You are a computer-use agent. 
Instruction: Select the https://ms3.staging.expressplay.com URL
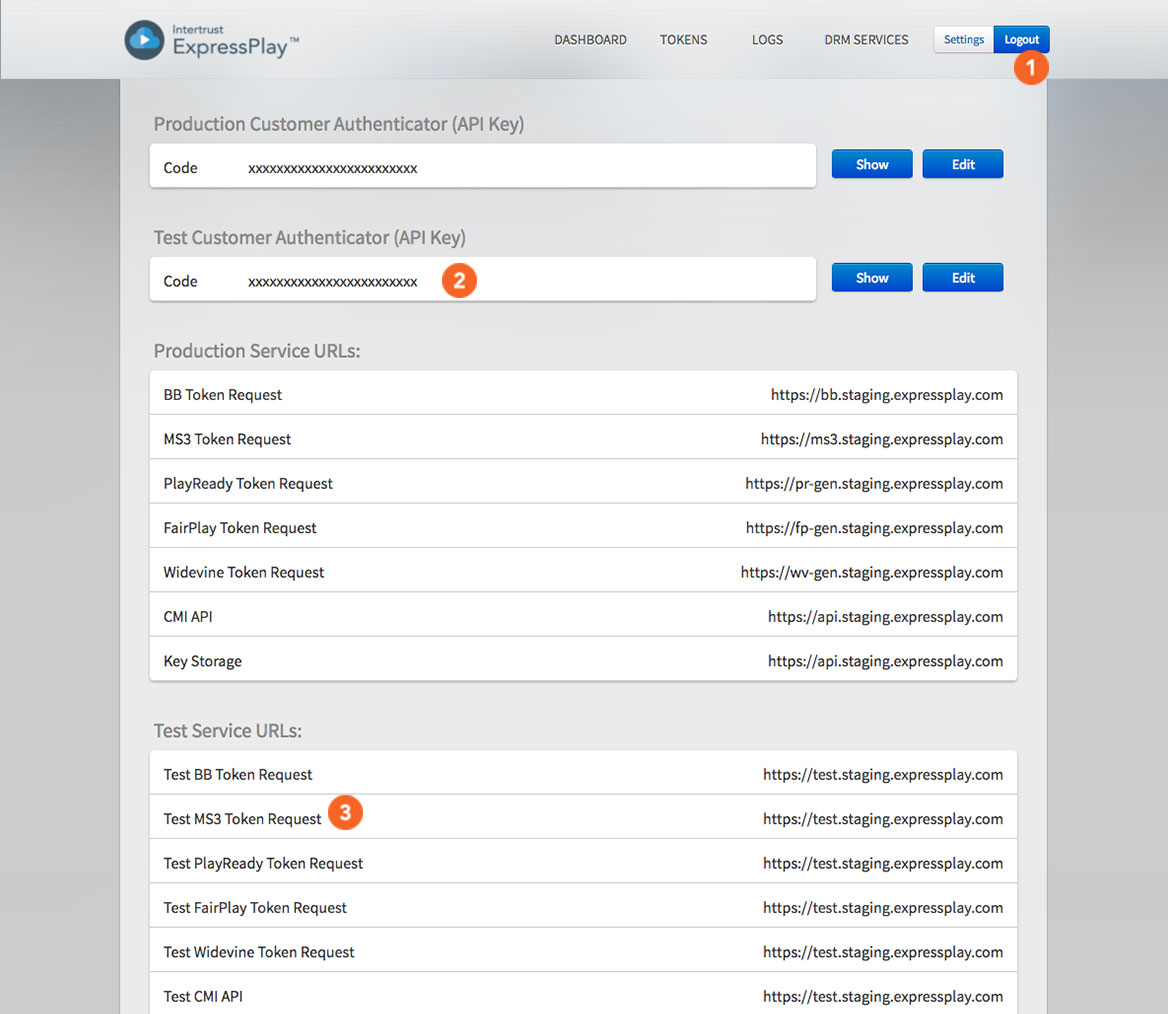(881, 440)
